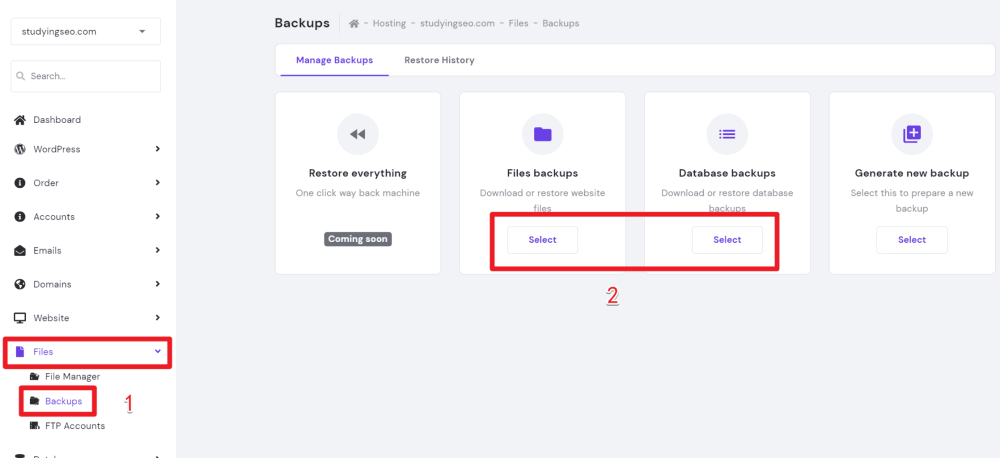Click the Backups folder icon in sidebar
Screen dimensions: 1000x458
(34, 401)
